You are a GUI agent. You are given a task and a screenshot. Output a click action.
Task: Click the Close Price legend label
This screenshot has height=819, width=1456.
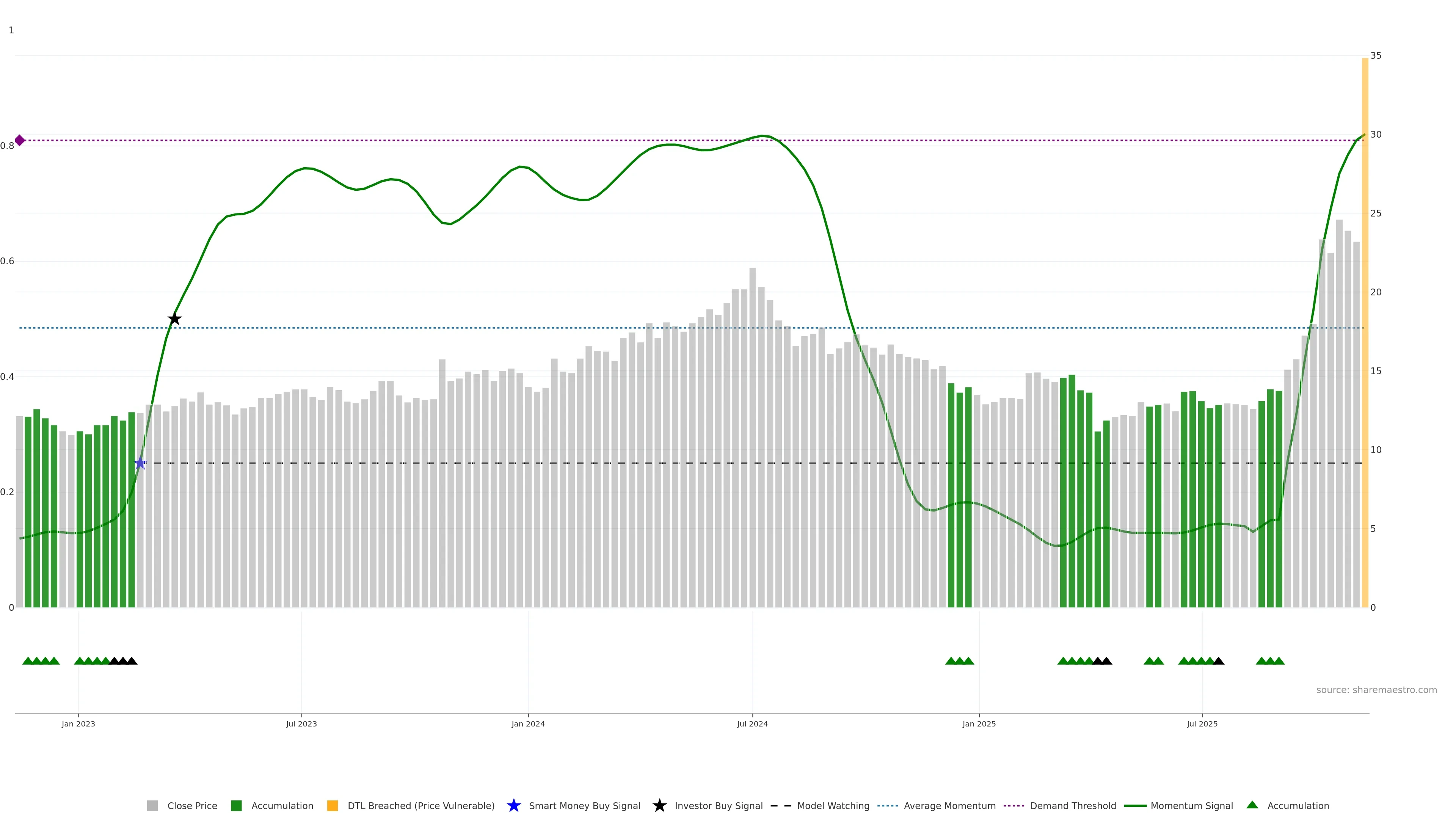click(192, 805)
